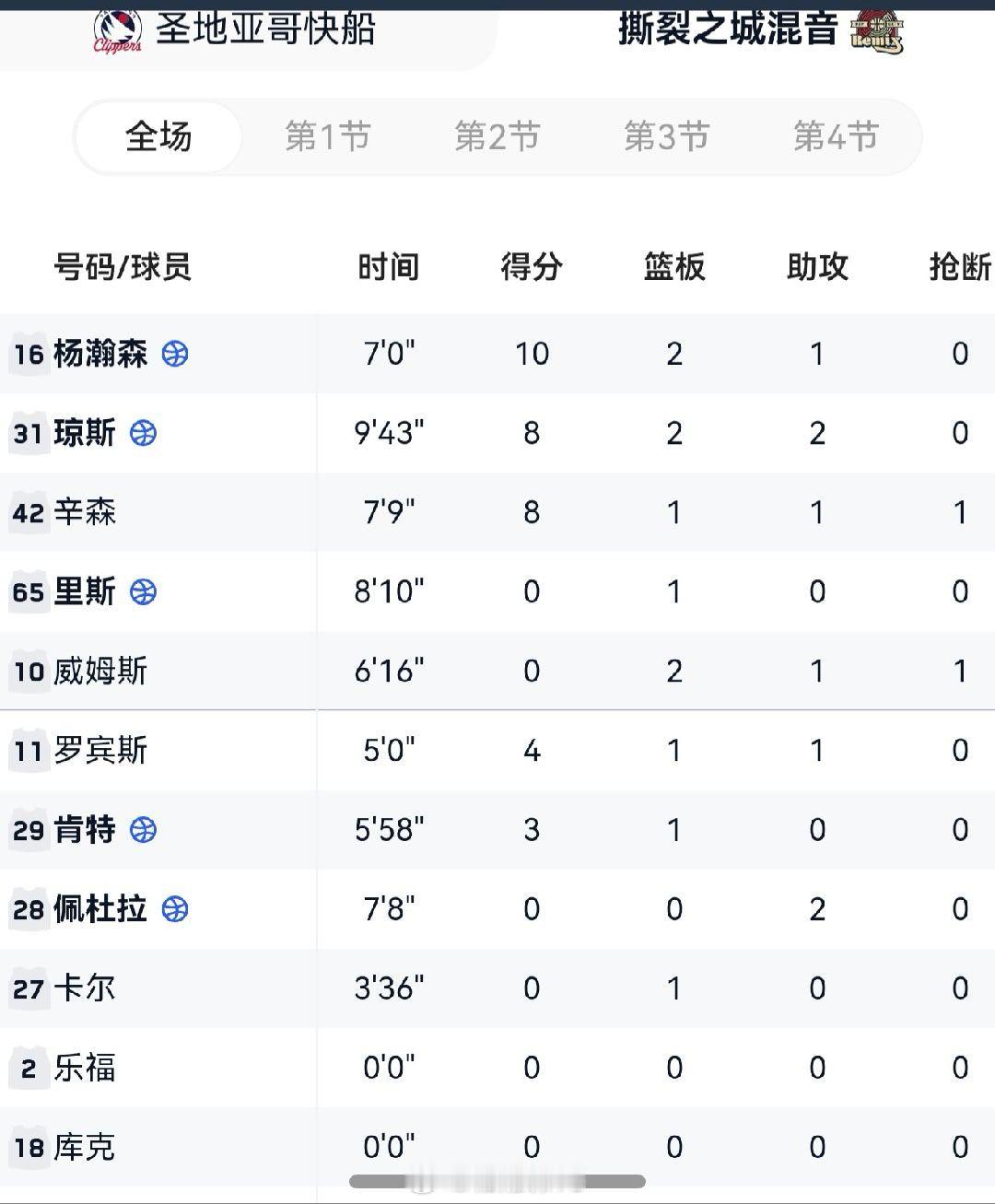Image resolution: width=995 pixels, height=1204 pixels.
Task: Switch to the 第3节 tab
Action: tap(666, 136)
